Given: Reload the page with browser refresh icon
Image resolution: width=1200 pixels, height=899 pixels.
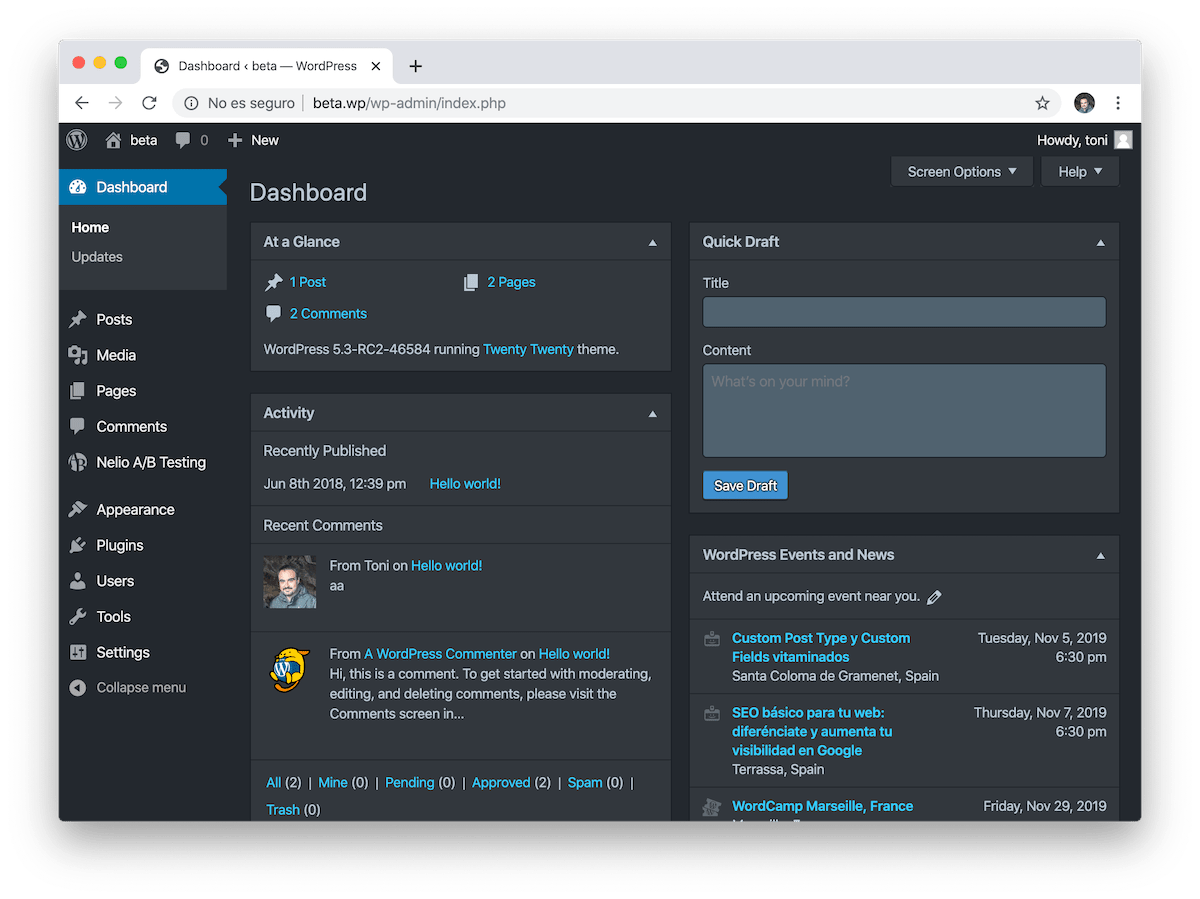Looking at the screenshot, I should pos(149,103).
